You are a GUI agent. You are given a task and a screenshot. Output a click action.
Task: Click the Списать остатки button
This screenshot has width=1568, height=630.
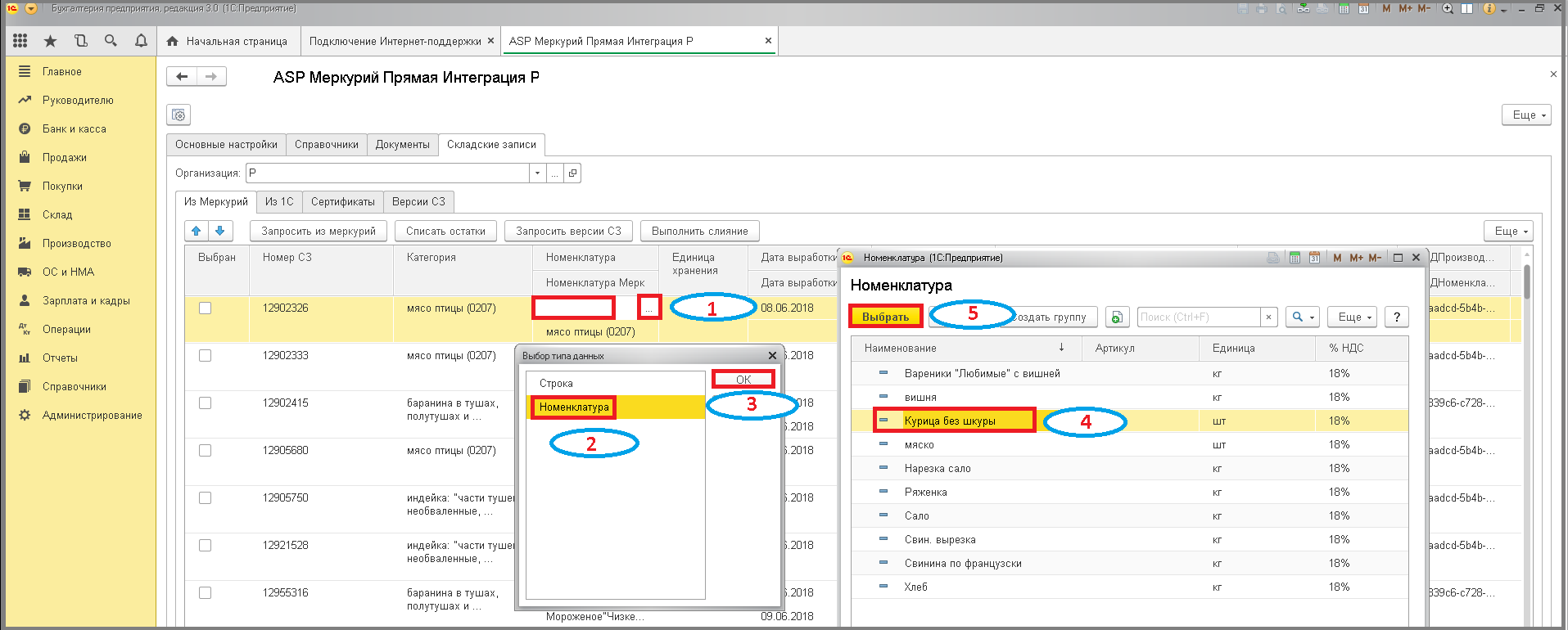click(x=445, y=231)
